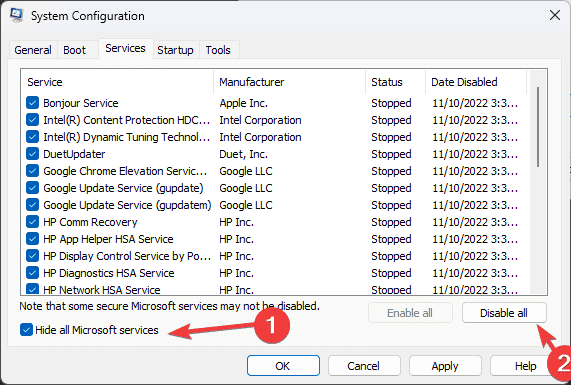Uncheck HP Display Control Service checkbox
This screenshot has height=385, width=571.
click(32, 256)
